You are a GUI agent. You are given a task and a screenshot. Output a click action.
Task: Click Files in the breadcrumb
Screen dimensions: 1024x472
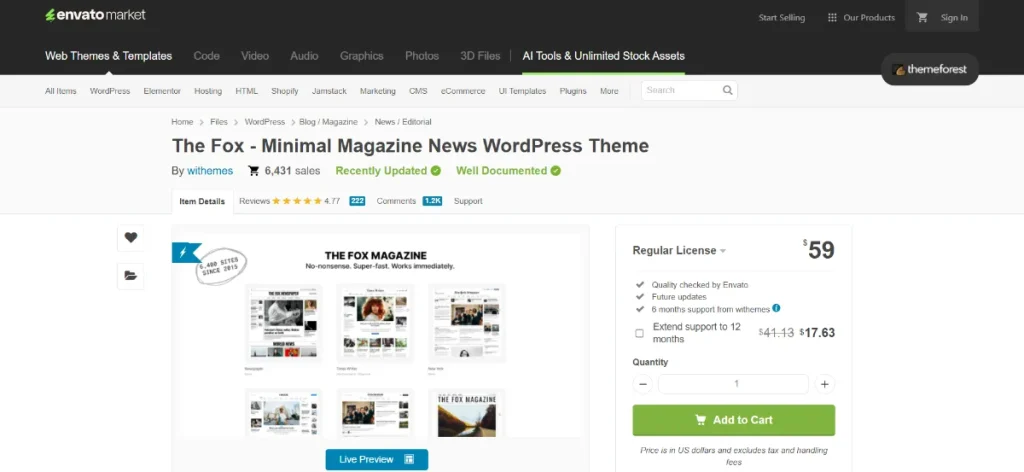coord(219,122)
